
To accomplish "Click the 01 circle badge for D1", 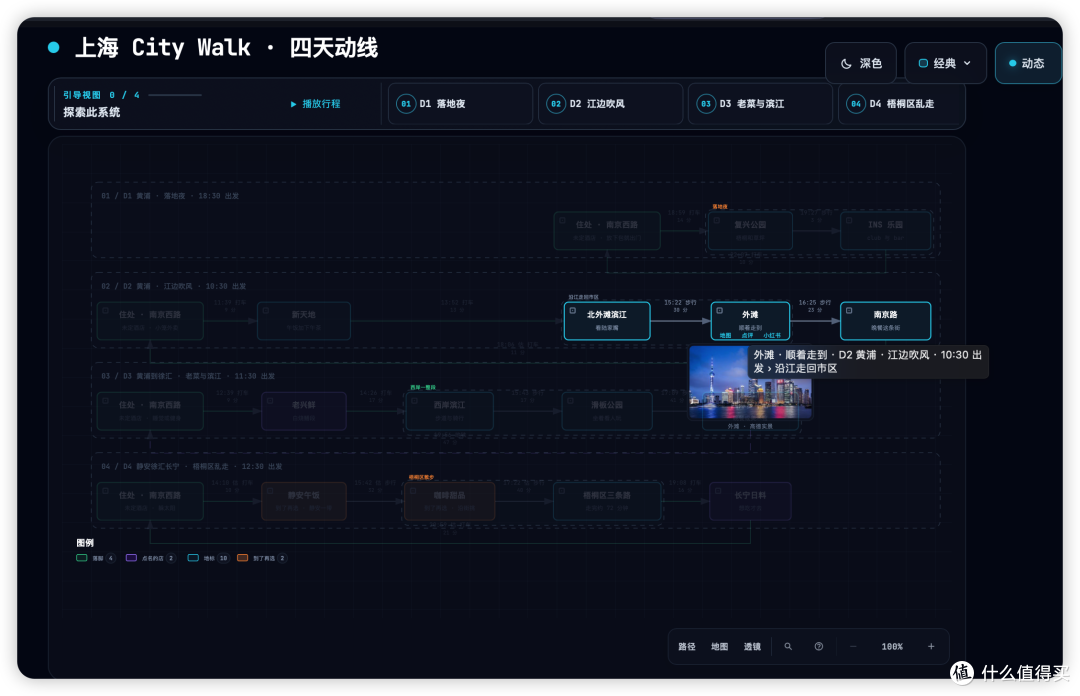I will coord(406,104).
